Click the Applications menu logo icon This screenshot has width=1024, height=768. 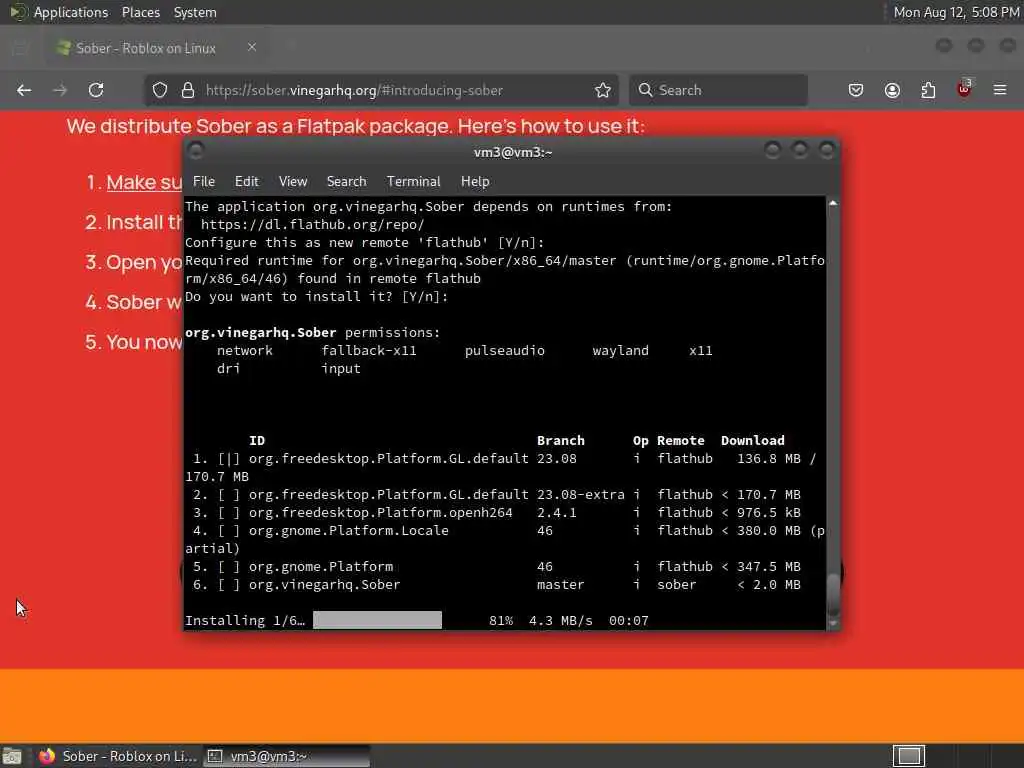tap(18, 12)
